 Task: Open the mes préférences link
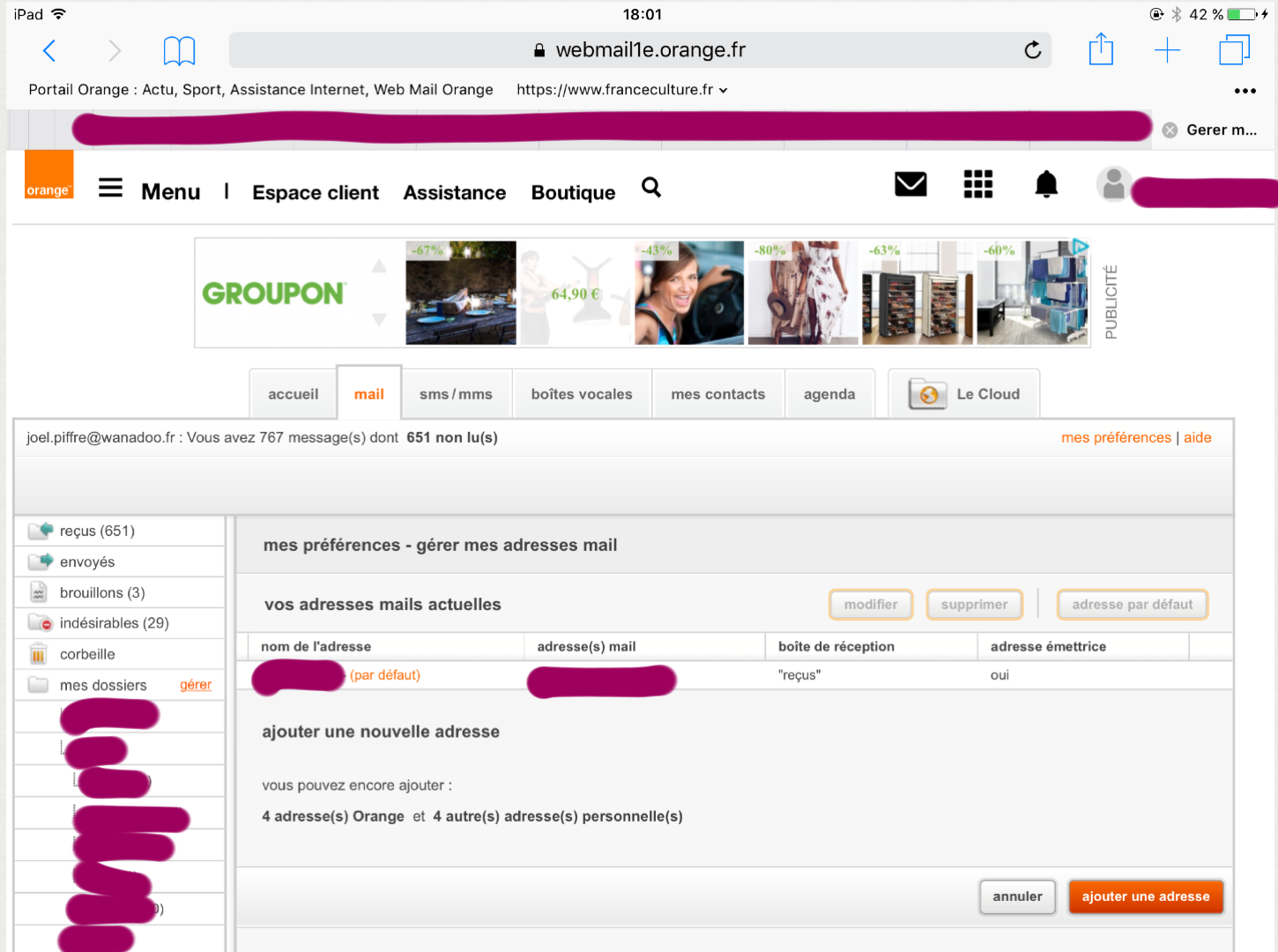1116,438
